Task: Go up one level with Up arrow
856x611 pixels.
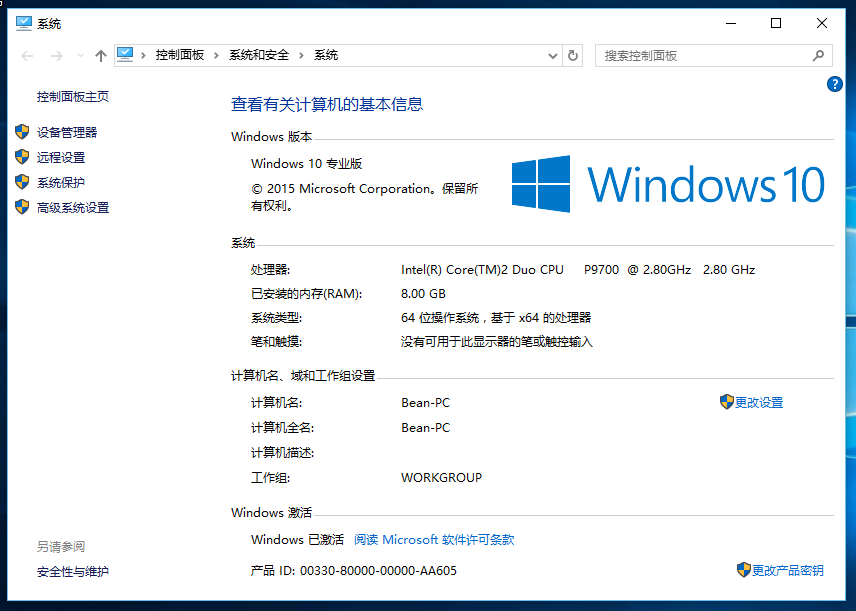Action: (100, 56)
